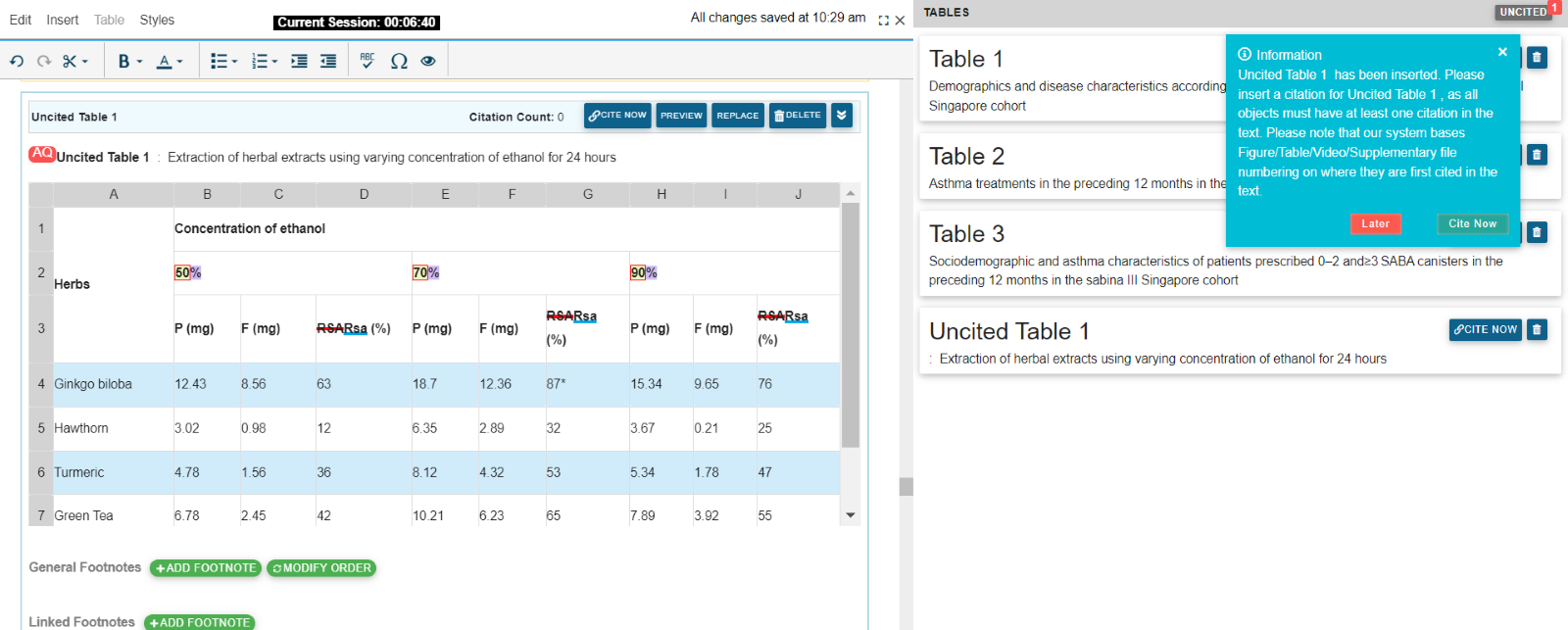Click the DELETE button with trash icon

coord(798,116)
